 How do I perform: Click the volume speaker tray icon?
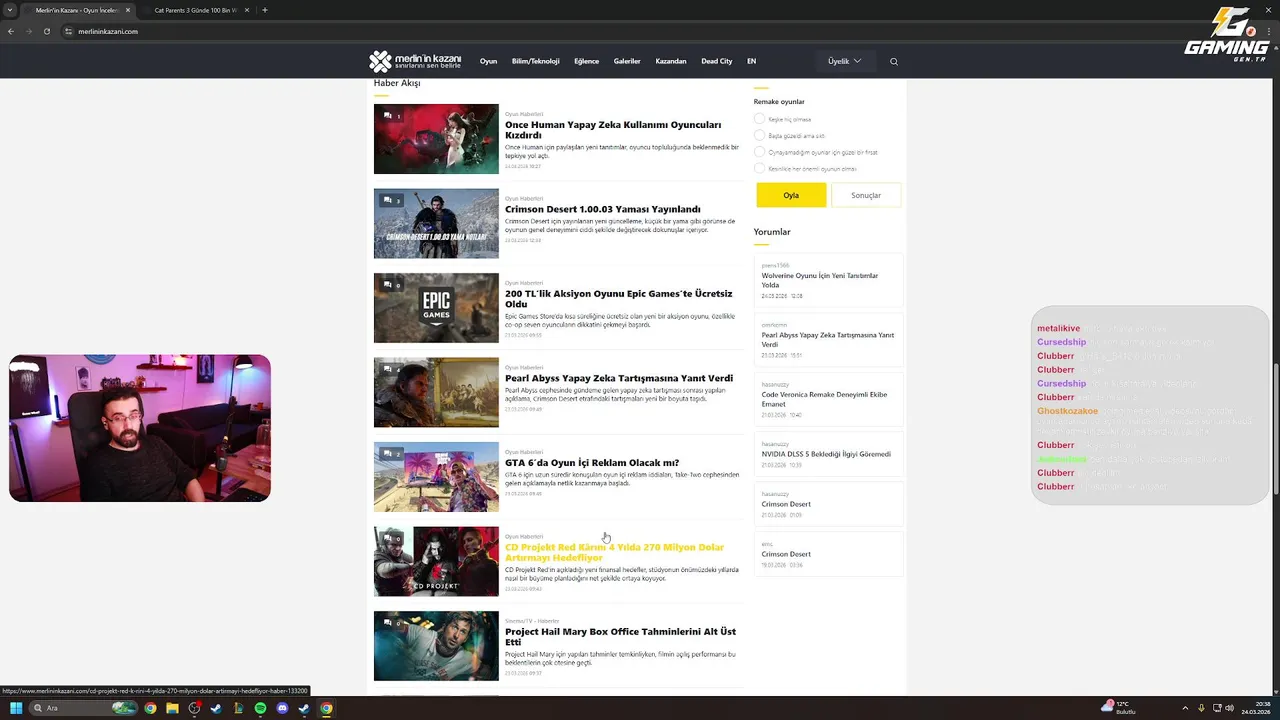(x=1229, y=708)
